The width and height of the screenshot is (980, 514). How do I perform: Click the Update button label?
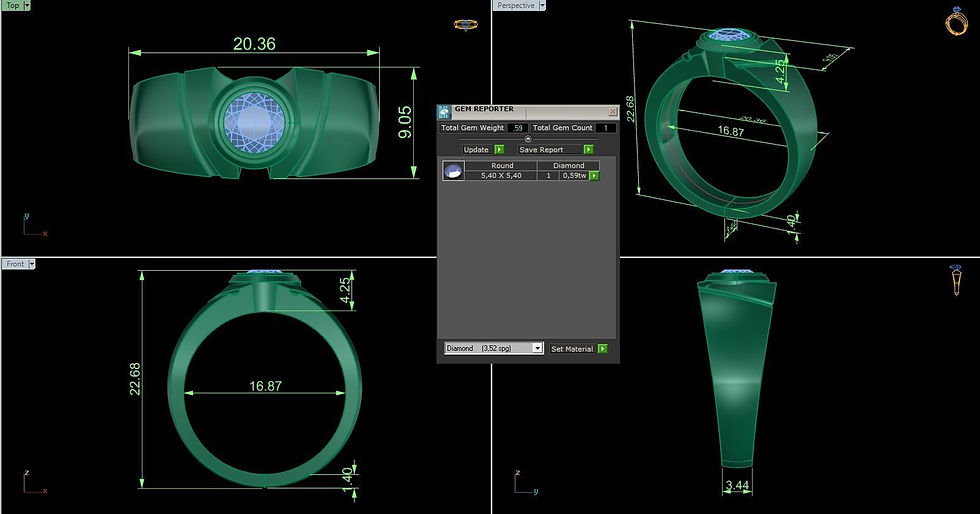(476, 149)
